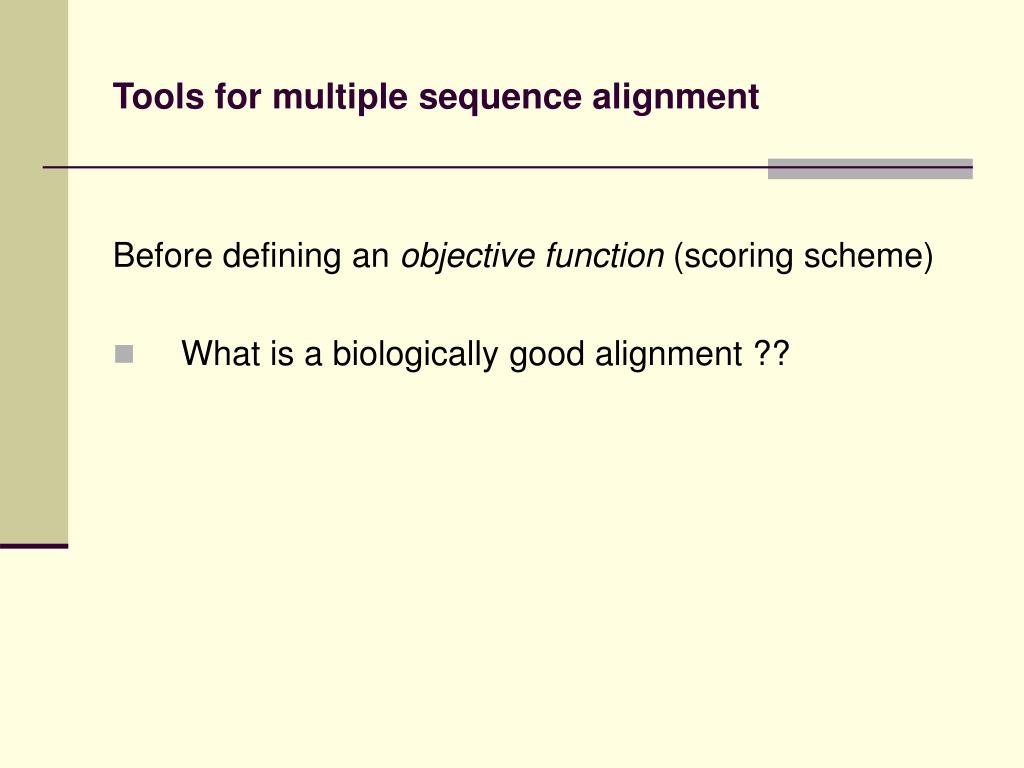Click the thin horizontal divider line under the title
This screenshot has width=1024, height=768.
405,168
